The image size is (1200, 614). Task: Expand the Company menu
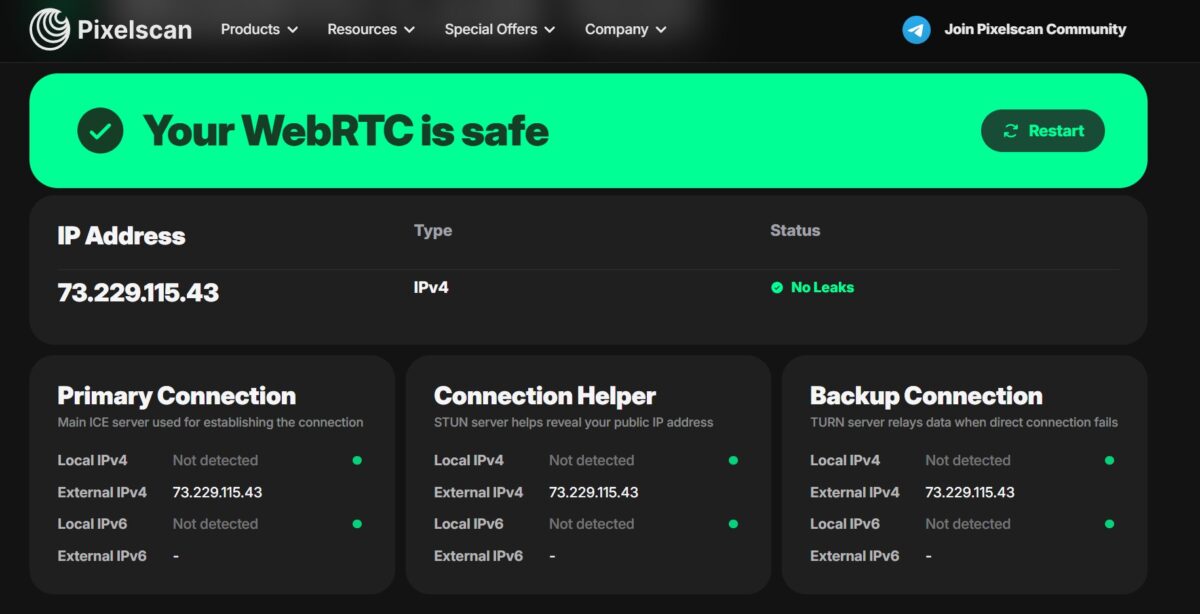(626, 29)
